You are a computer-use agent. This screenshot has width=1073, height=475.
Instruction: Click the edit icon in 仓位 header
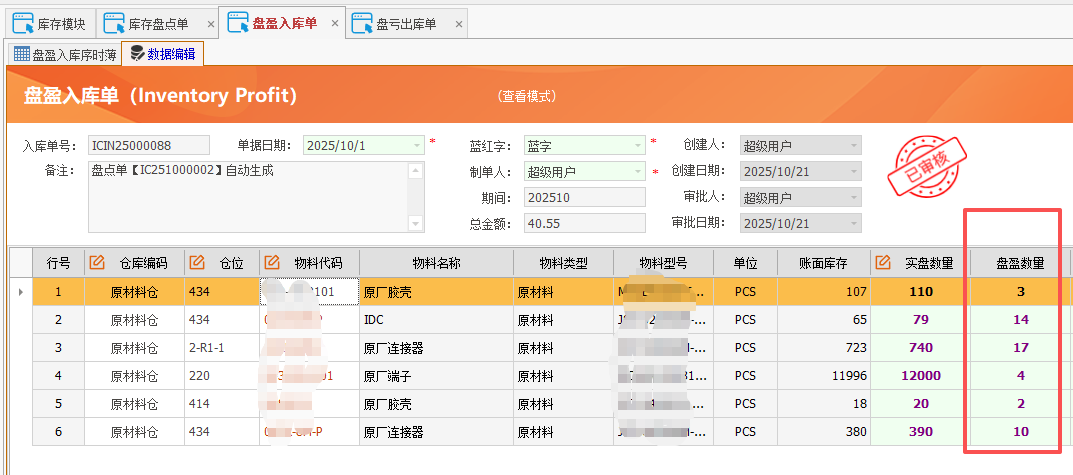pyautogui.click(x=197, y=262)
